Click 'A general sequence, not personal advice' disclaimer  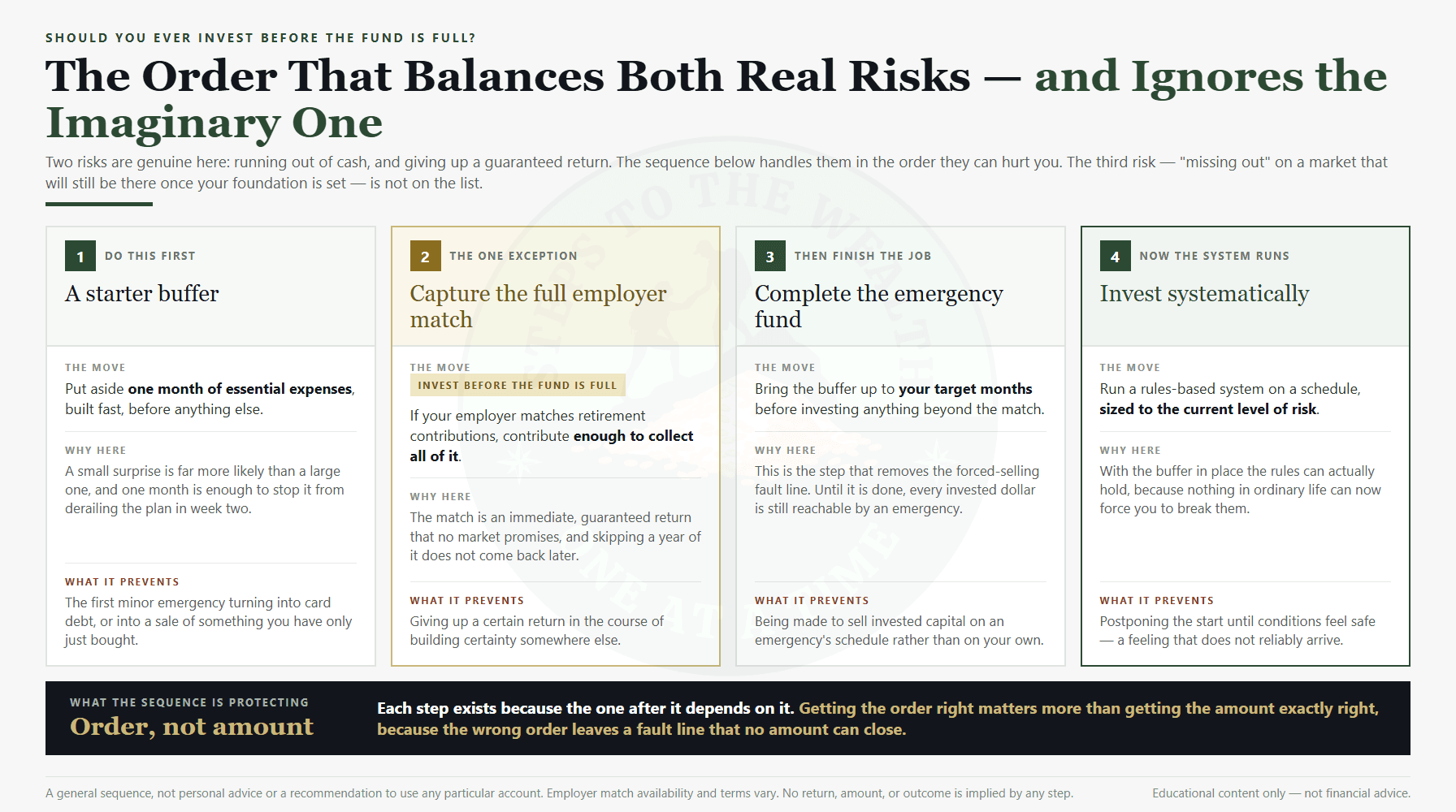coord(559,793)
